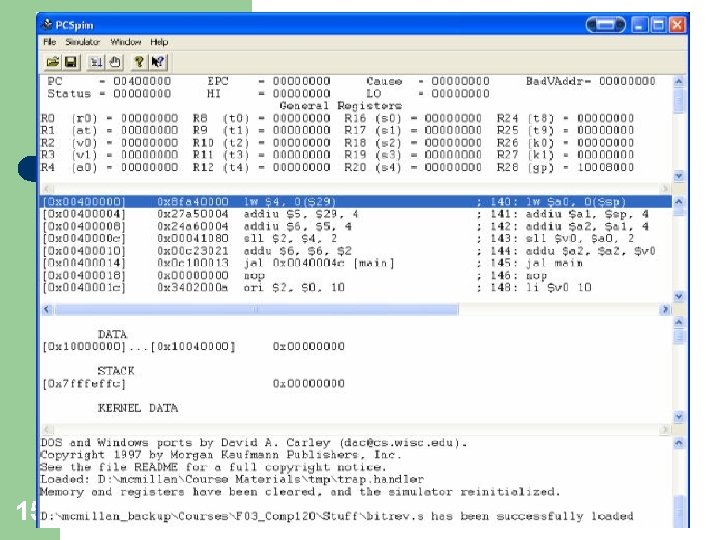Click the Open file toolbar icon

coord(53,62)
